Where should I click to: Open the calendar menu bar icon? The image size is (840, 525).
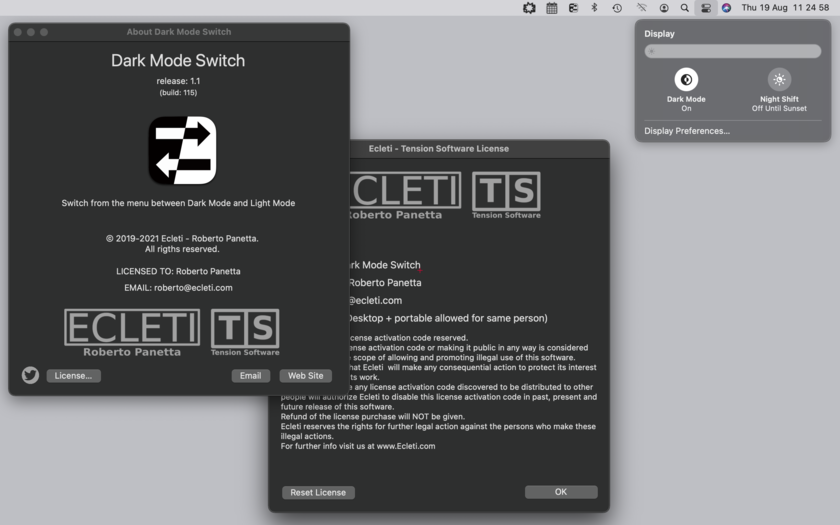(552, 8)
